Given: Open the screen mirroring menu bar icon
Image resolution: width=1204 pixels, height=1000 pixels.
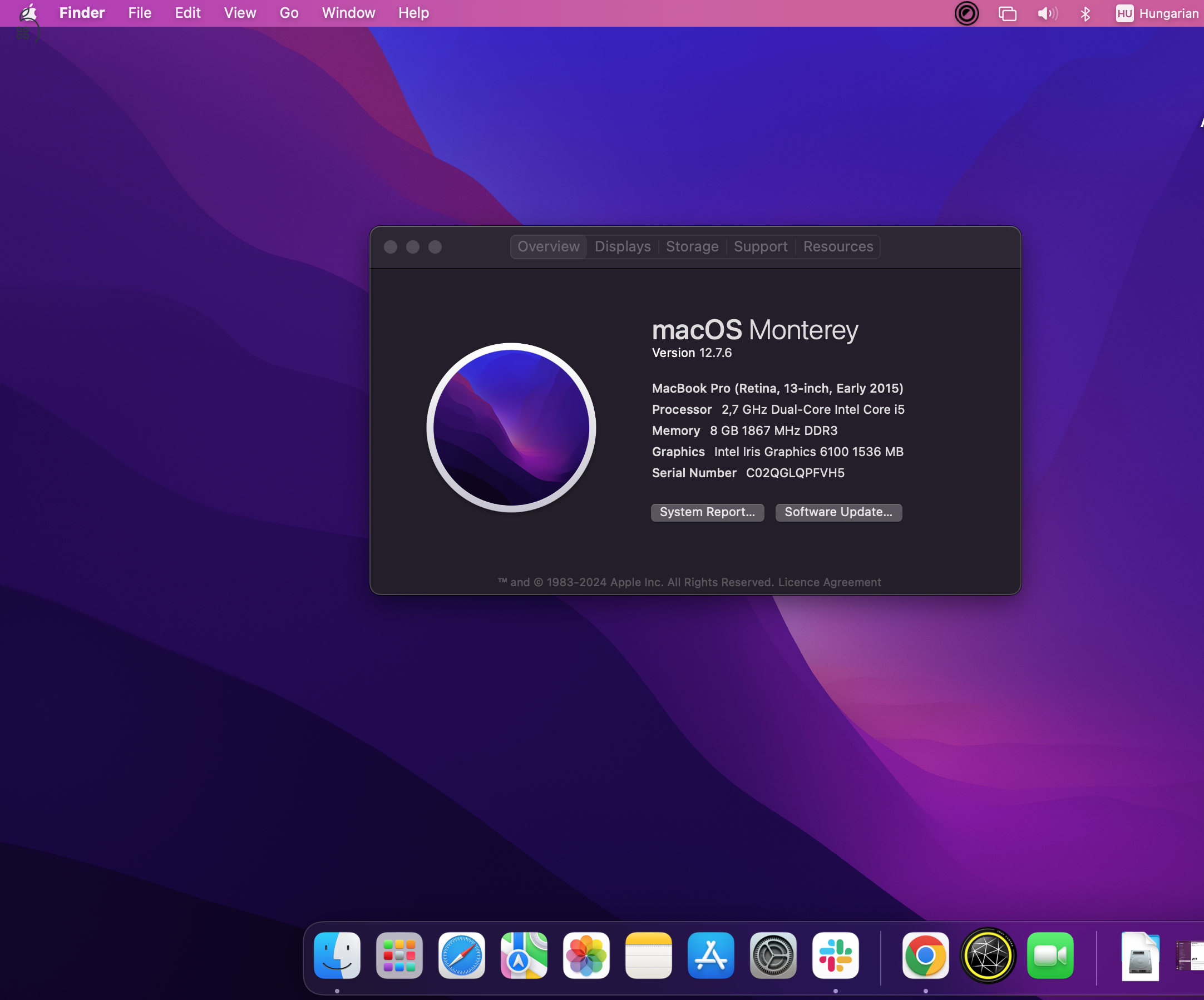Looking at the screenshot, I should tap(1008, 13).
